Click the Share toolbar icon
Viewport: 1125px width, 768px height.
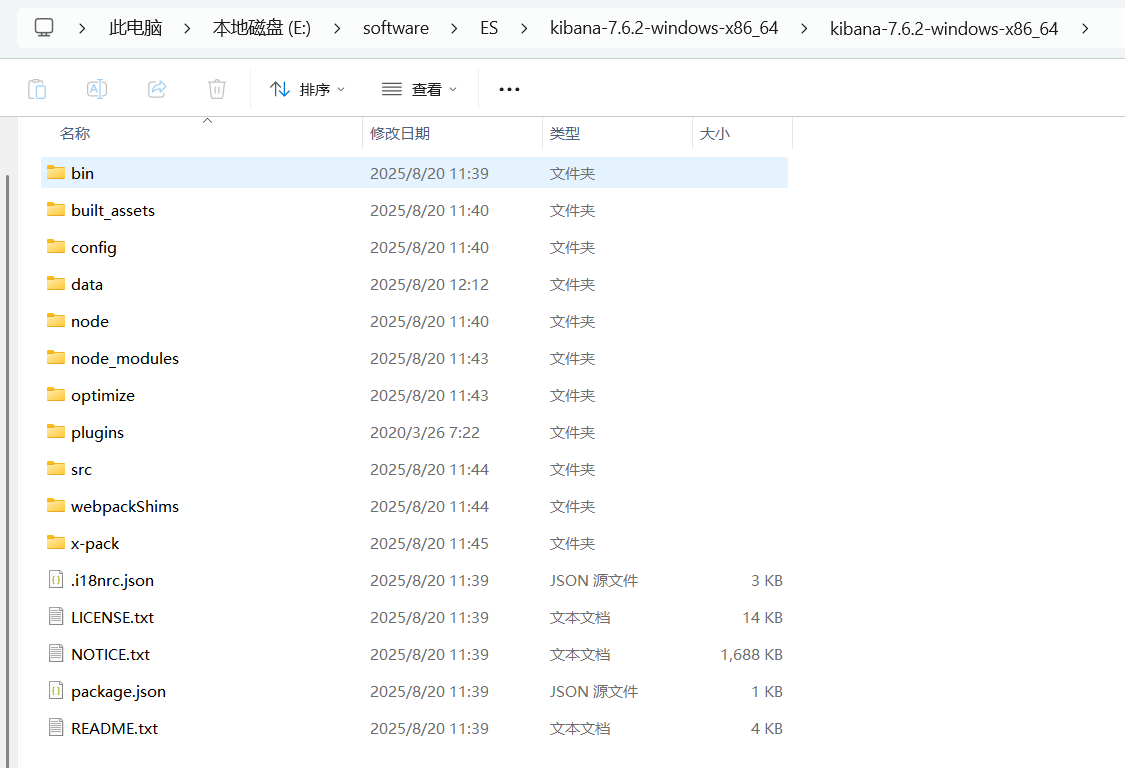(x=157, y=89)
